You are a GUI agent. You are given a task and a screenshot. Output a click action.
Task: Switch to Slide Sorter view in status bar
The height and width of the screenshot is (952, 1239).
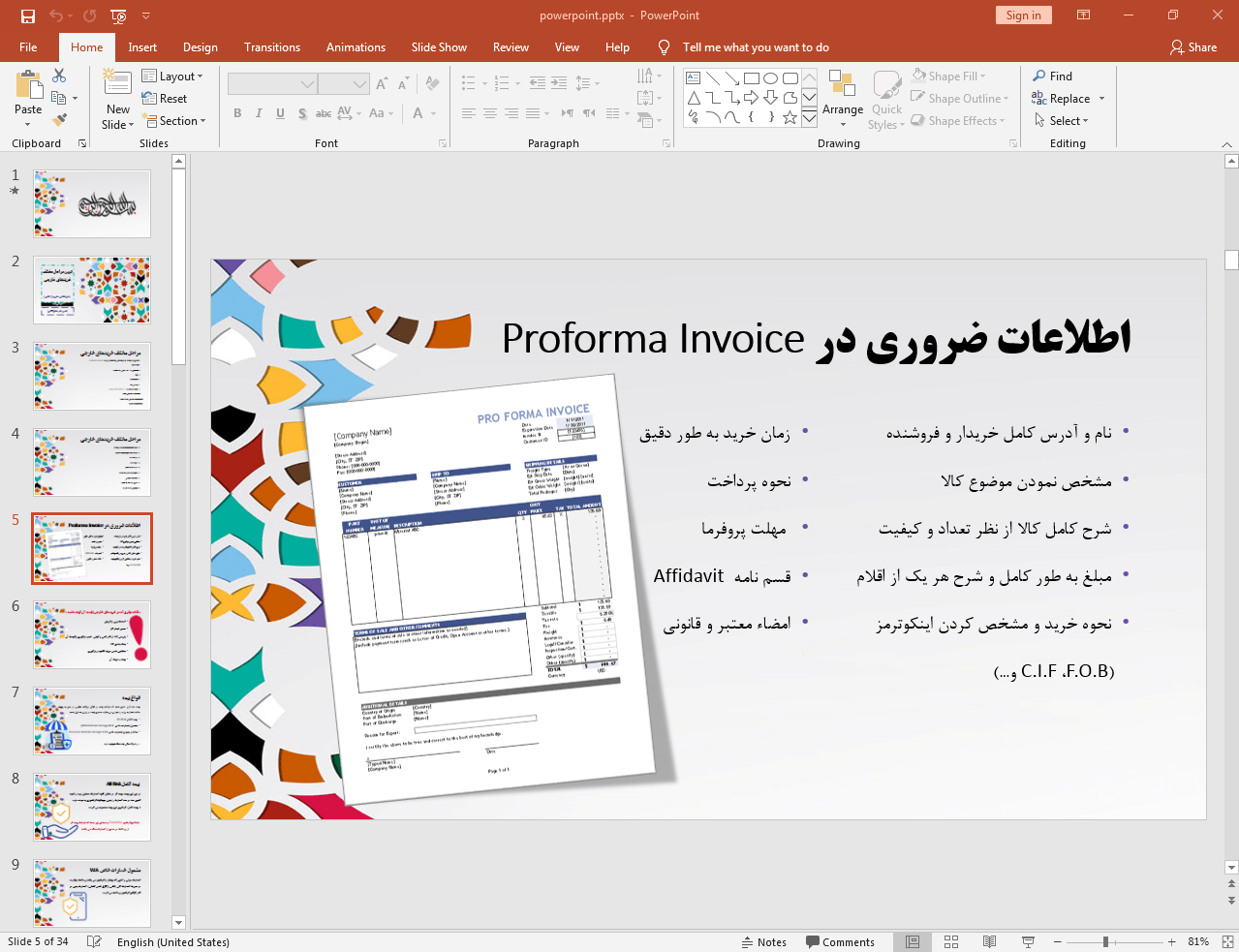coord(950,941)
